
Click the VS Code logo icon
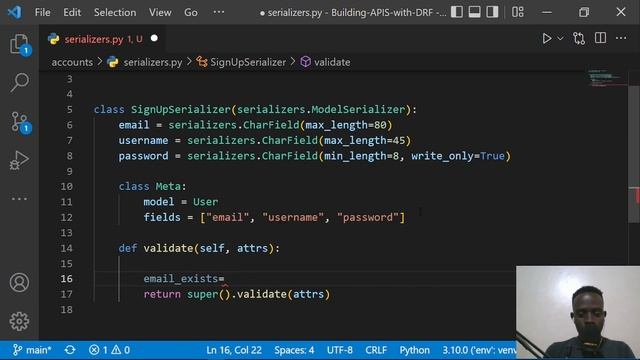(14, 12)
